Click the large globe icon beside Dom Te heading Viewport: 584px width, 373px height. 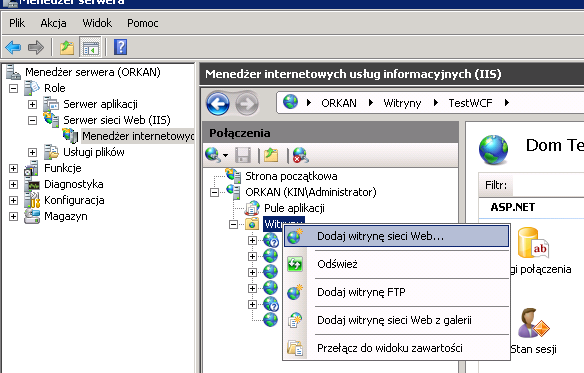click(493, 150)
